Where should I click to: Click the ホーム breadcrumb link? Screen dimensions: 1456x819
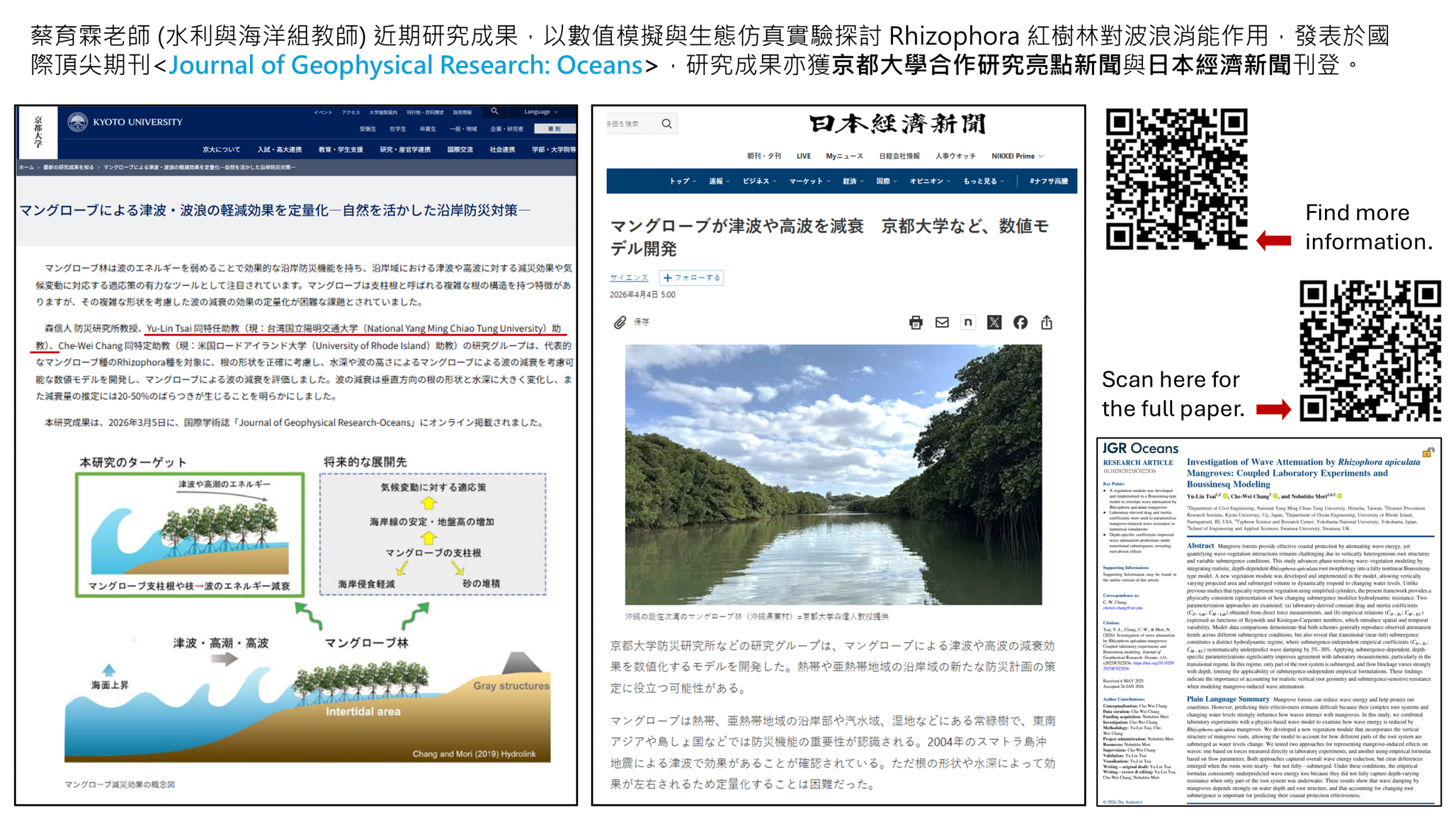(27, 167)
